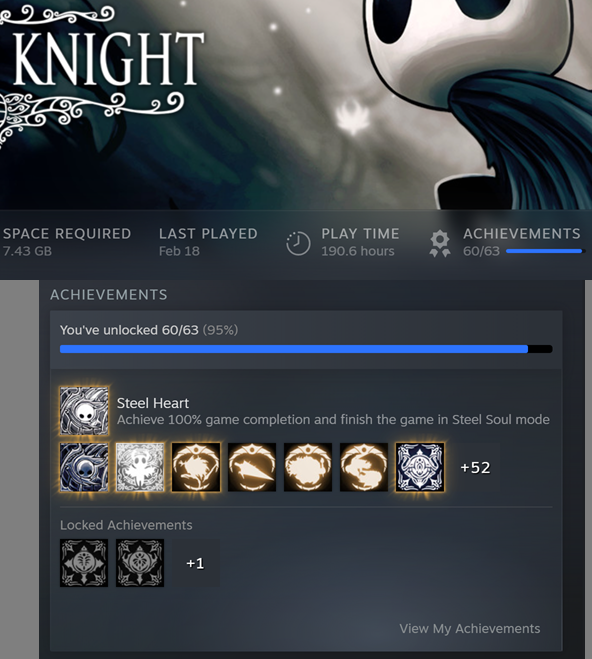Image resolution: width=592 pixels, height=659 pixels.
Task: Open the navy ornate crest achievement icon
Action: [x=420, y=467]
